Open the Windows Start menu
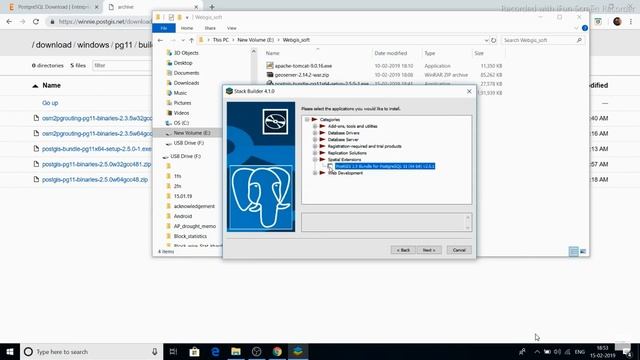Viewport: 640px width, 360px height. point(10,351)
